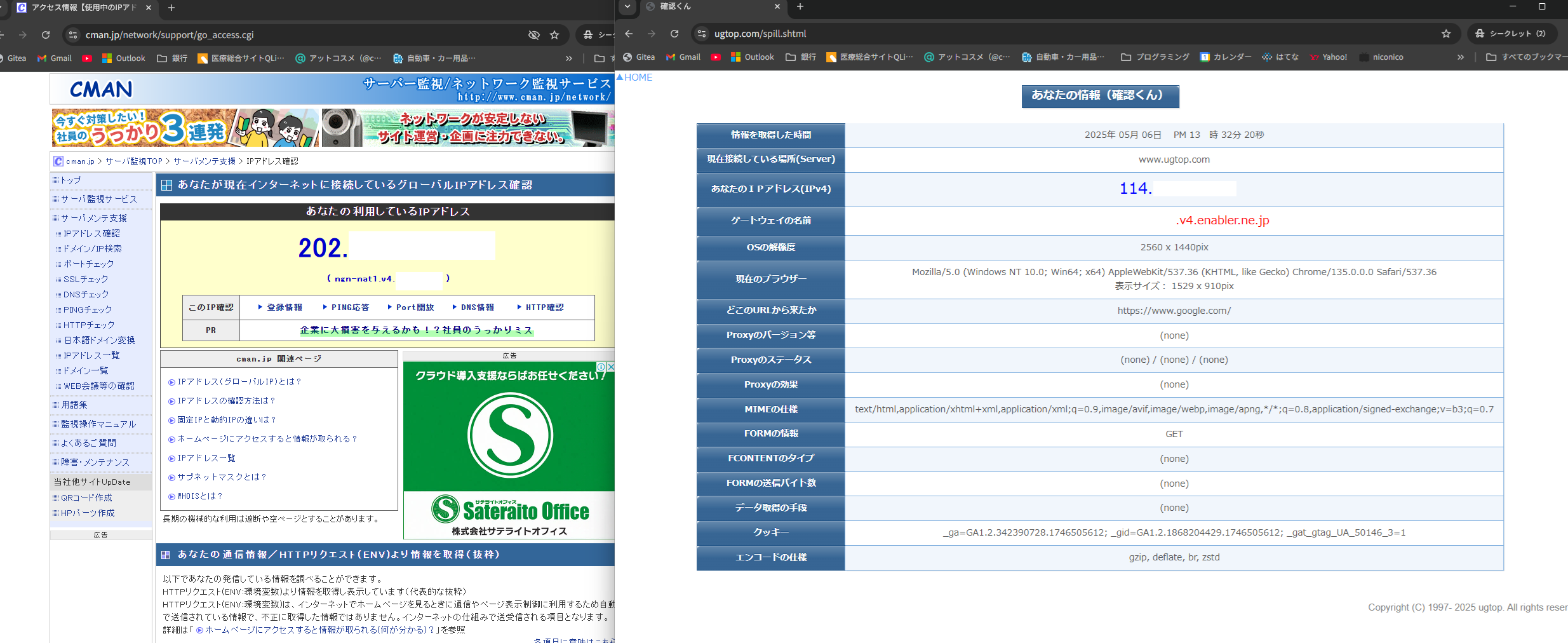Click the Yahoo! bookmark icon
1568x643 pixels.
[x=1314, y=57]
